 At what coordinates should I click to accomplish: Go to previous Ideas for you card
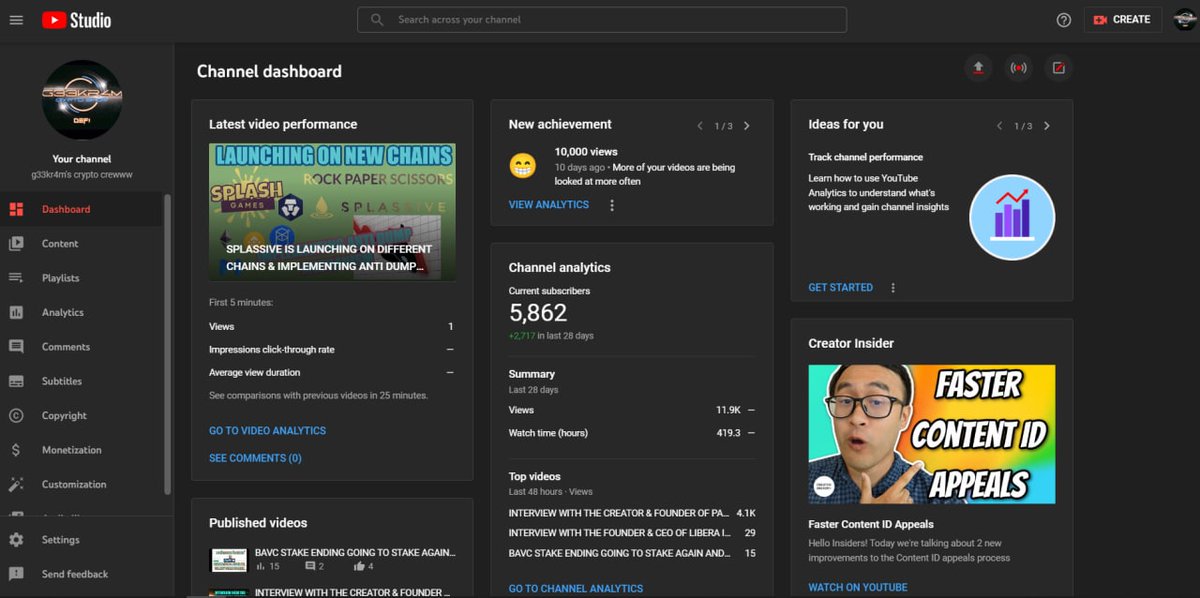tap(1000, 126)
